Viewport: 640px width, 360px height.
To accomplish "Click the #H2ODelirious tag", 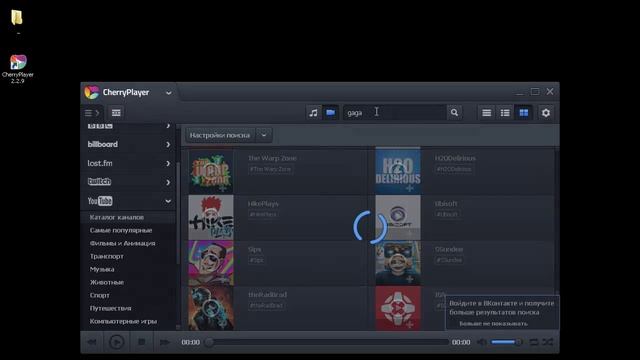I will [x=454, y=169].
